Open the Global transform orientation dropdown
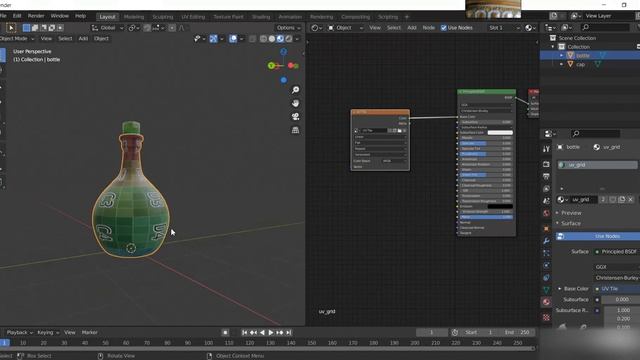Screen dimensions: 640x360 pos(108,28)
